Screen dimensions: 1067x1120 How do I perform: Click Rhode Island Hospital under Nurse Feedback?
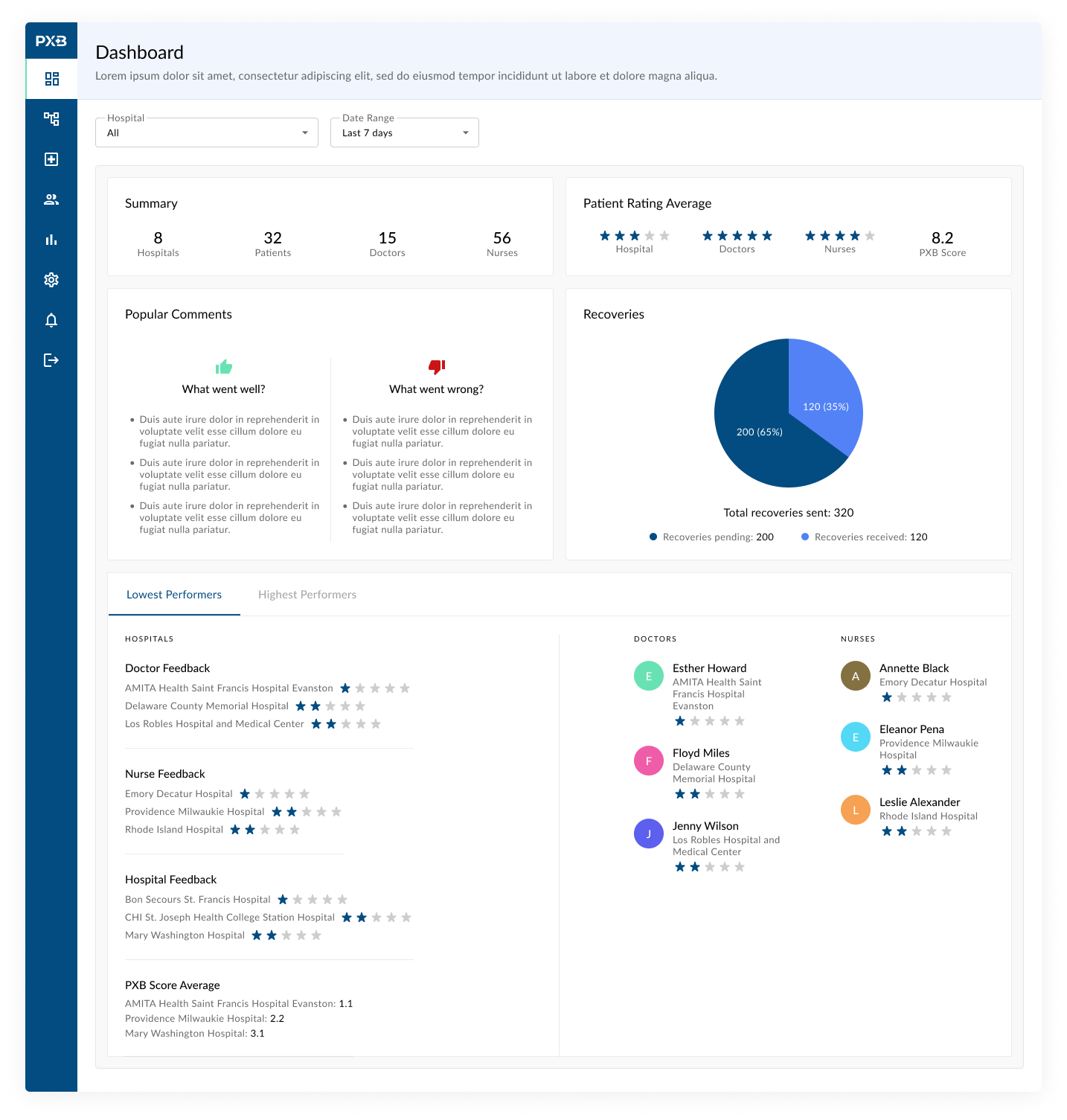click(x=174, y=830)
